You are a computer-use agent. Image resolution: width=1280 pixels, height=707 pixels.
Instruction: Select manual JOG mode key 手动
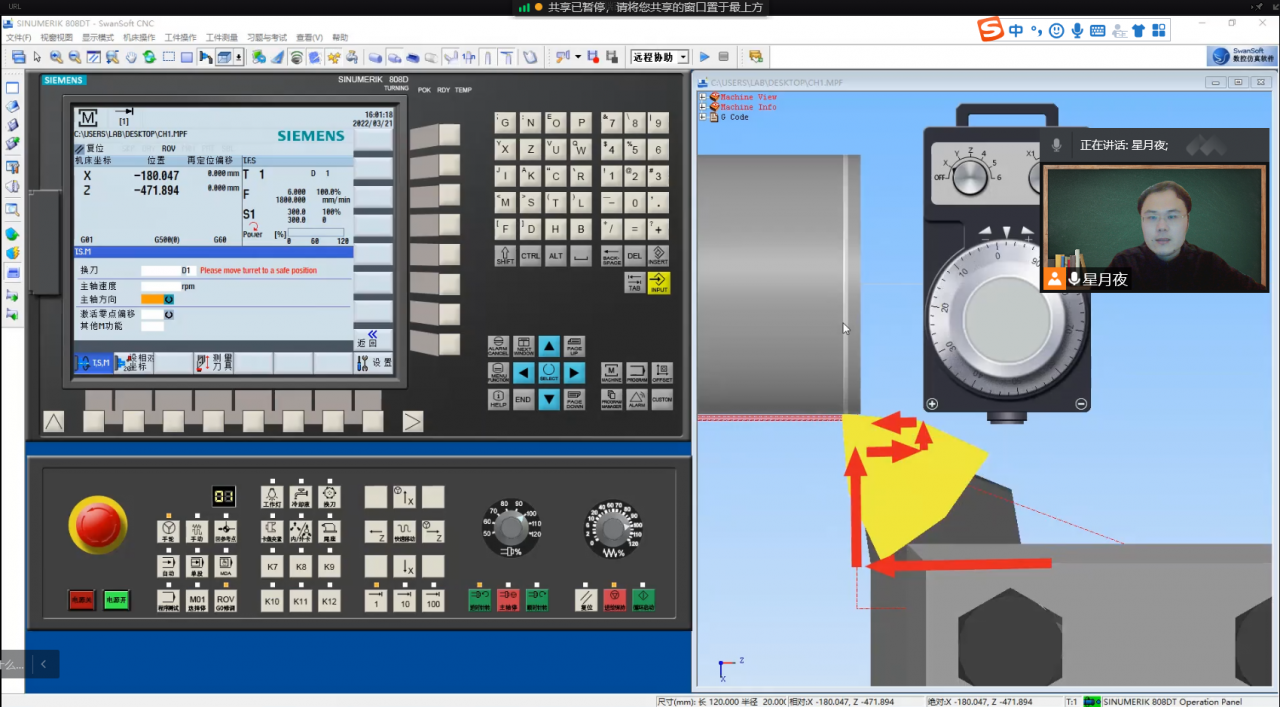coord(198,531)
